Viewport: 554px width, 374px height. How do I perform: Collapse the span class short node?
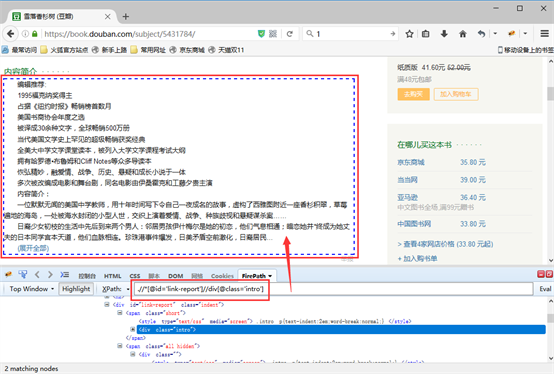click(119, 313)
